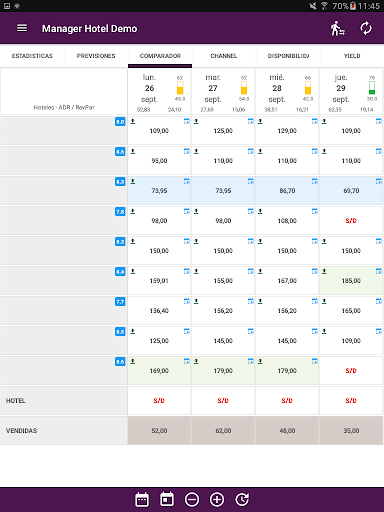
Task: Go to the YIELD tab
Action: coord(352,56)
